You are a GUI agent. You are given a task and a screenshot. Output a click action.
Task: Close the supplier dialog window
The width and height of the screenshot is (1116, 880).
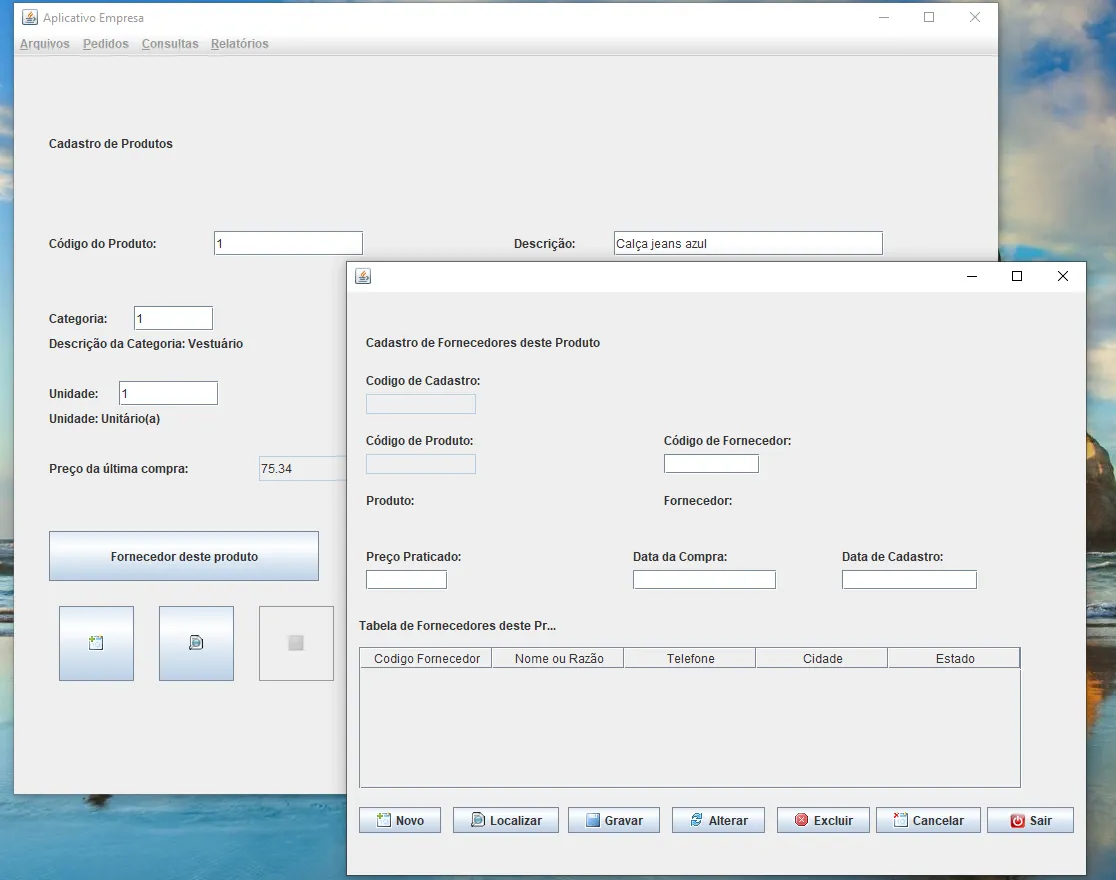(x=1063, y=276)
